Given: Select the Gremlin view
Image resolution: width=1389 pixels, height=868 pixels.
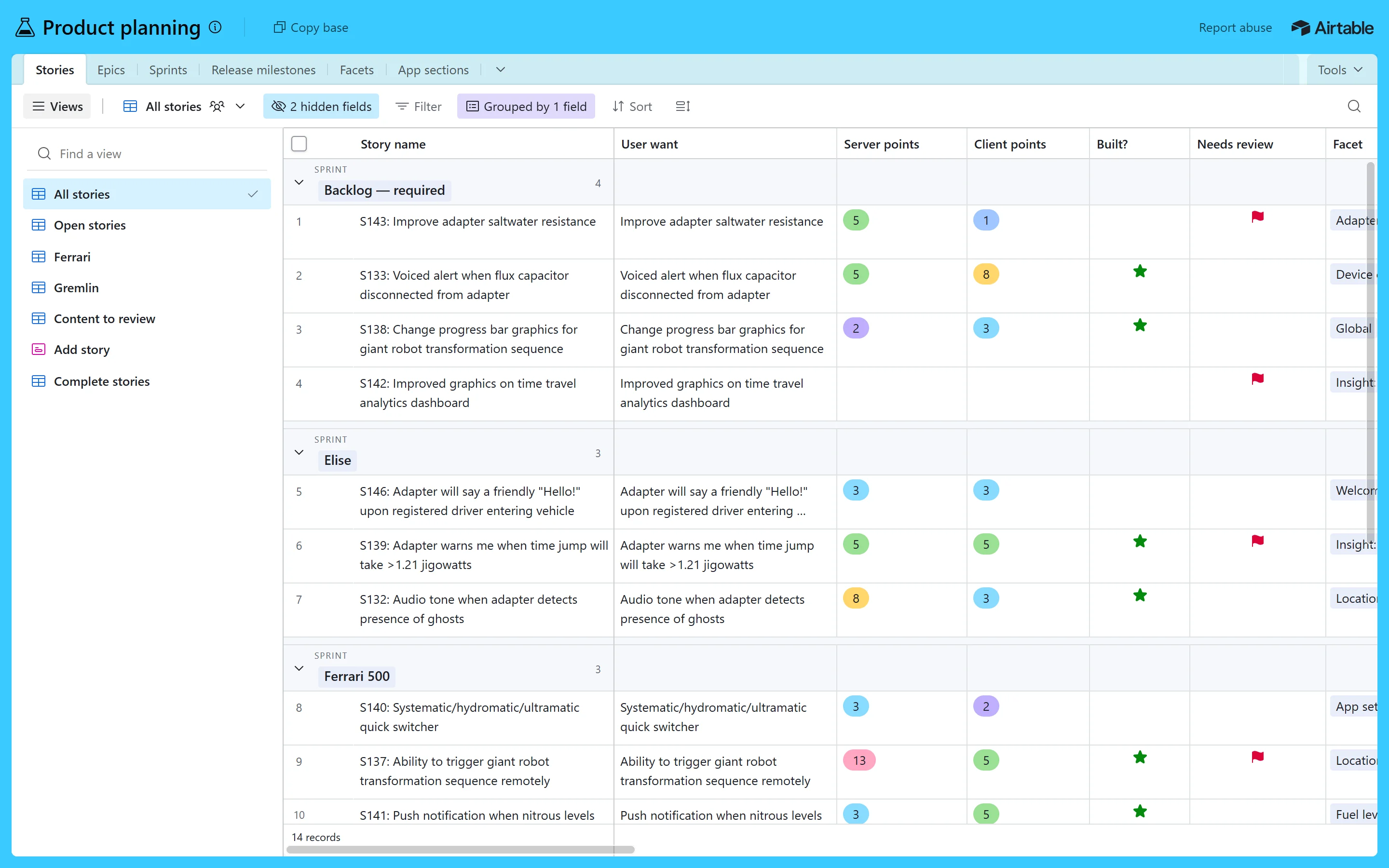Looking at the screenshot, I should pos(147,287).
